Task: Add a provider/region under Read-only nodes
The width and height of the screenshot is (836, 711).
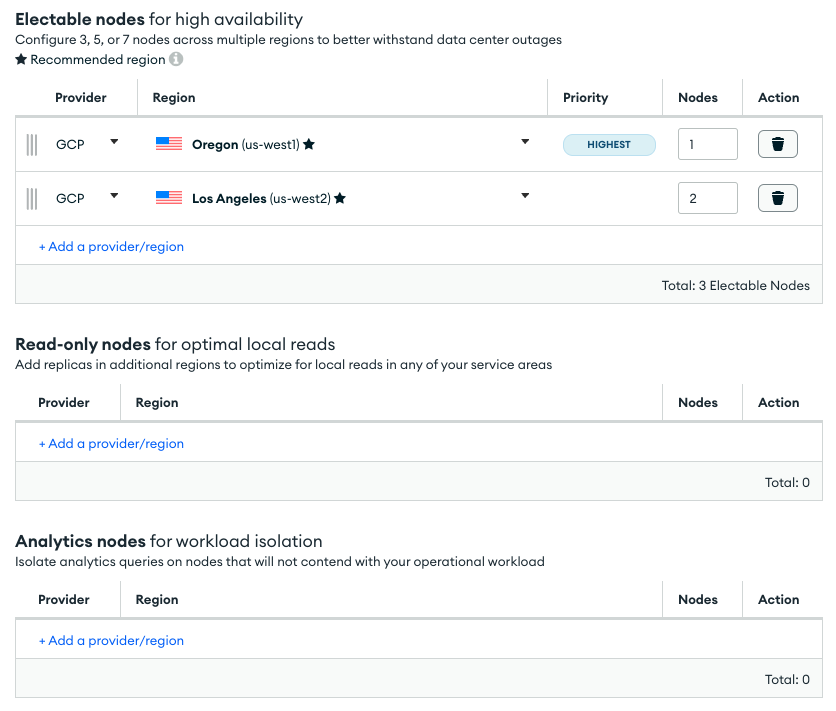Action: (111, 443)
